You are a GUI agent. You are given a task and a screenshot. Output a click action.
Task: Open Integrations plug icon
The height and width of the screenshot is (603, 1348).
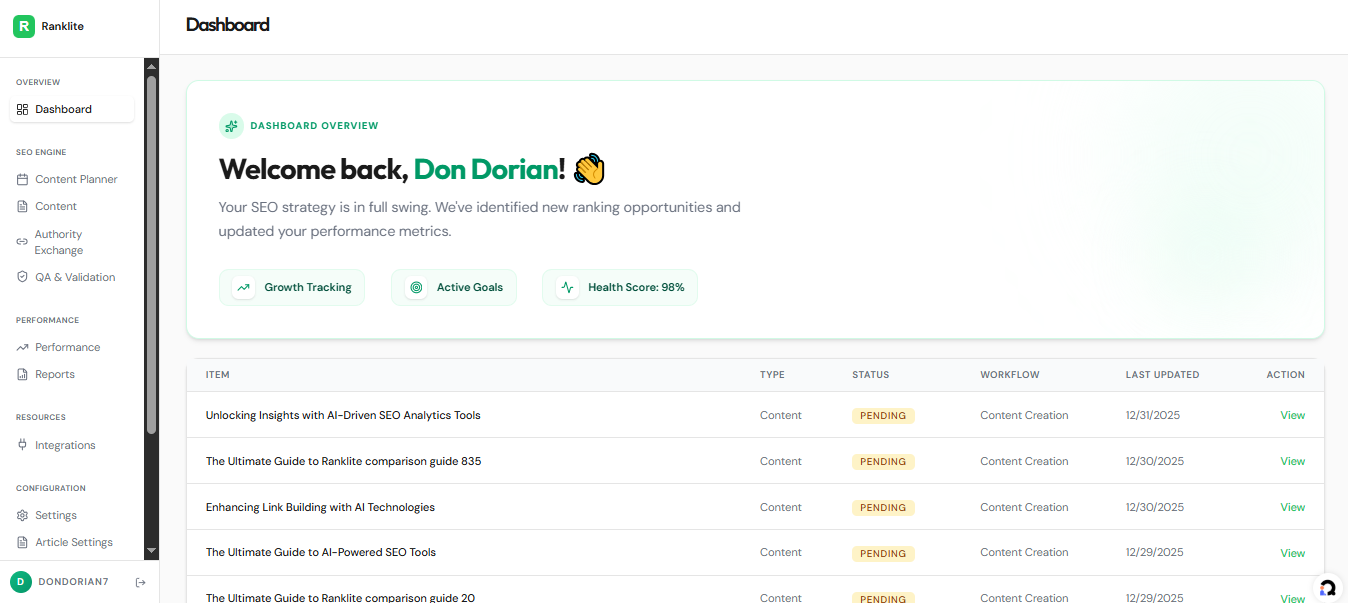click(22, 445)
